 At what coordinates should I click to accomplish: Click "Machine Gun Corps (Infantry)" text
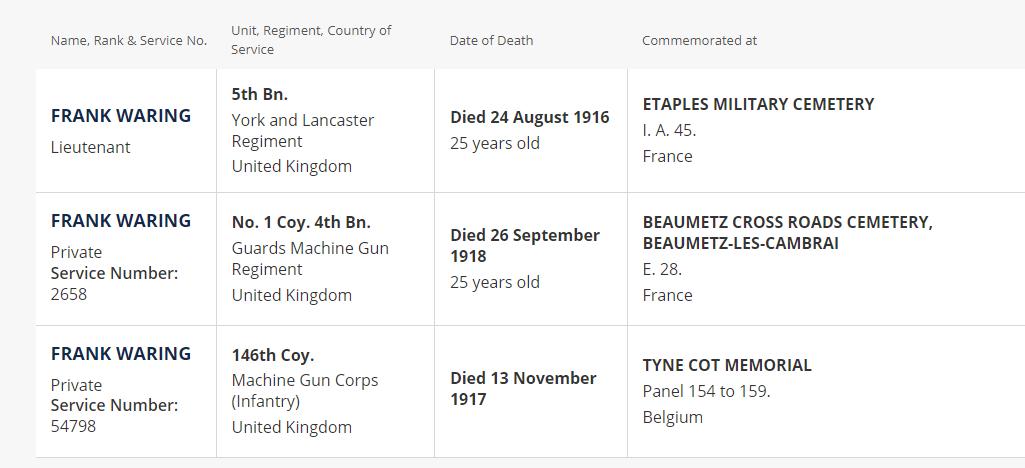click(x=304, y=391)
